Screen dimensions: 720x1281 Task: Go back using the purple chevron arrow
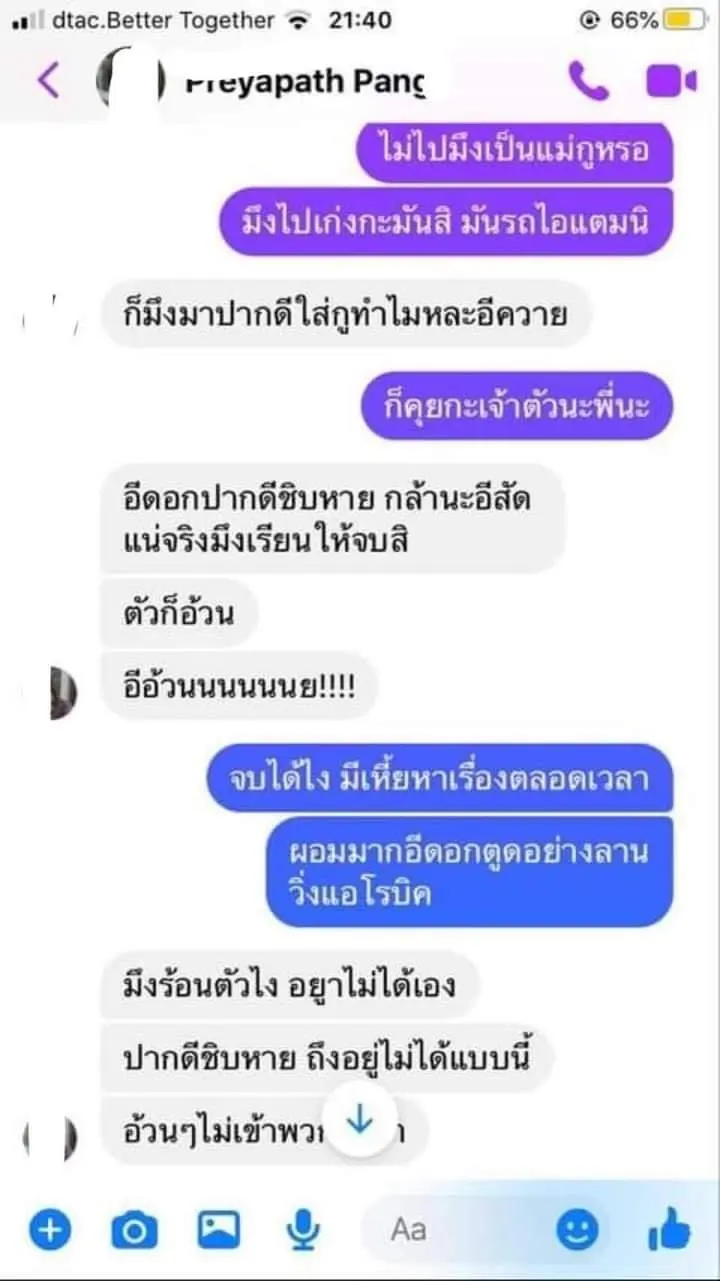(x=48, y=81)
